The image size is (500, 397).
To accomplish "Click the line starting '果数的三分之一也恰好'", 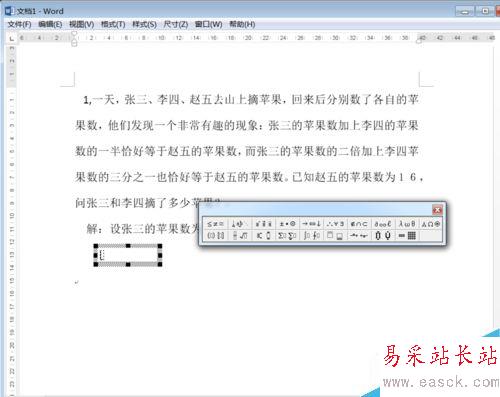I will pos(249,177).
